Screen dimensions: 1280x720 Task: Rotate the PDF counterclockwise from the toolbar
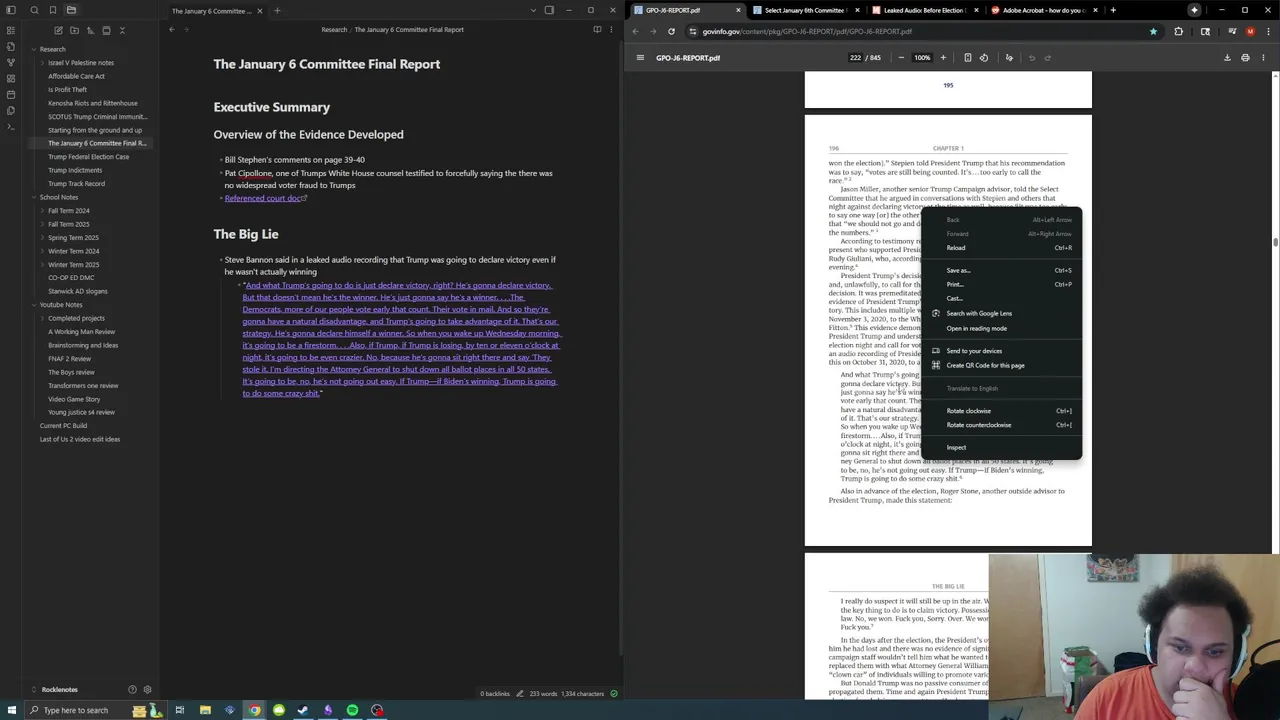(x=984, y=58)
